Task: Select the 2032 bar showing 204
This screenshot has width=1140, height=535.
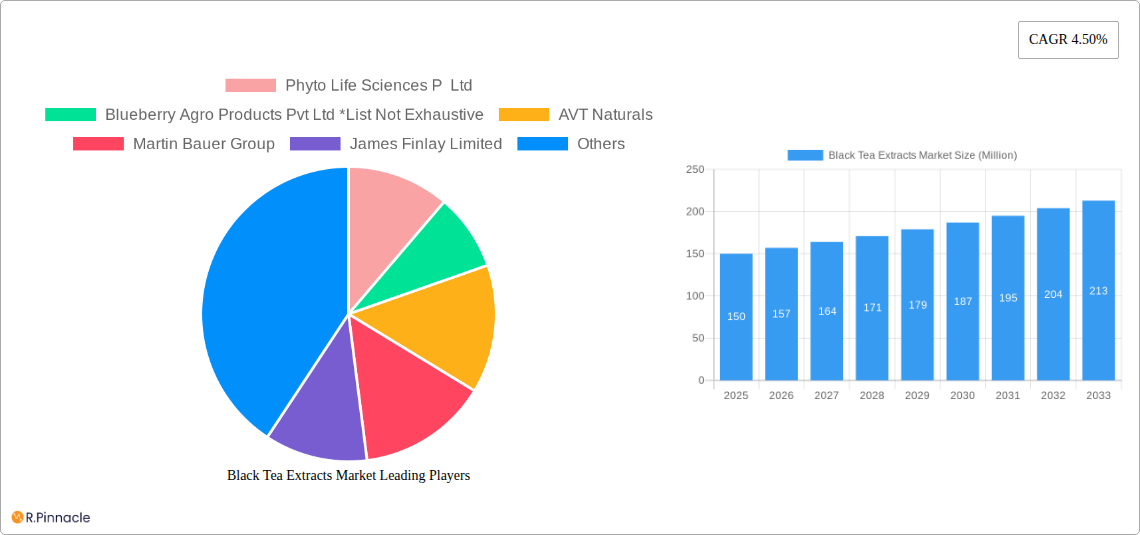Action: tap(1053, 294)
